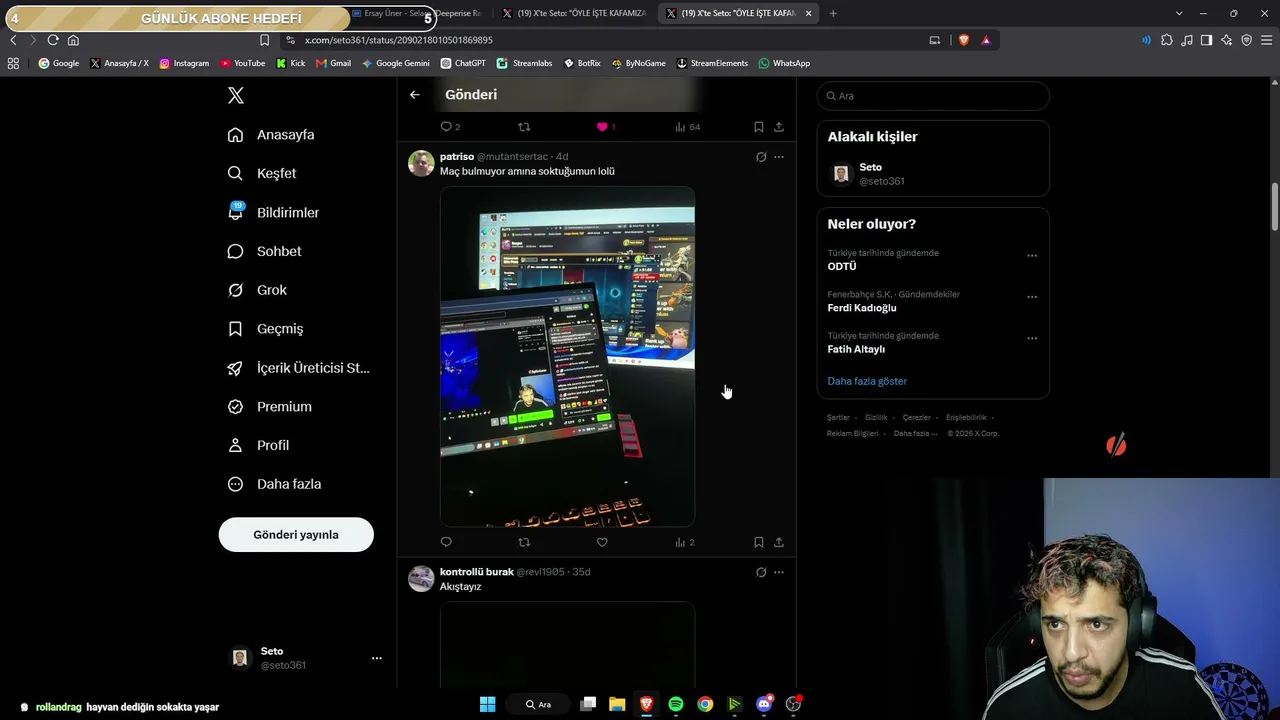Image resolution: width=1280 pixels, height=720 pixels.
Task: Open the Streamlabs bookmark
Action: [x=524, y=63]
